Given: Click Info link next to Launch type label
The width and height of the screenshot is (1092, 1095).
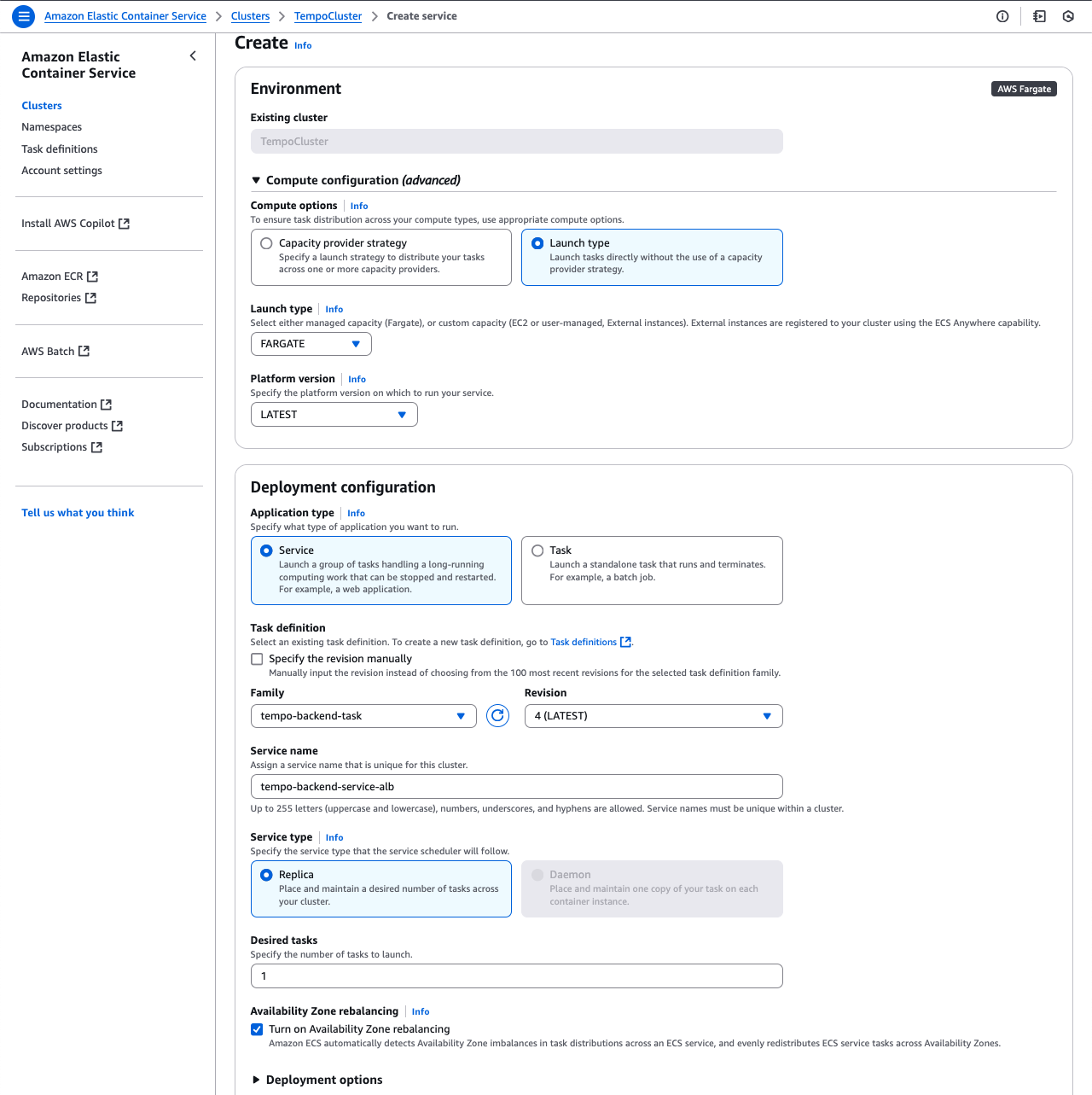Looking at the screenshot, I should [x=334, y=309].
